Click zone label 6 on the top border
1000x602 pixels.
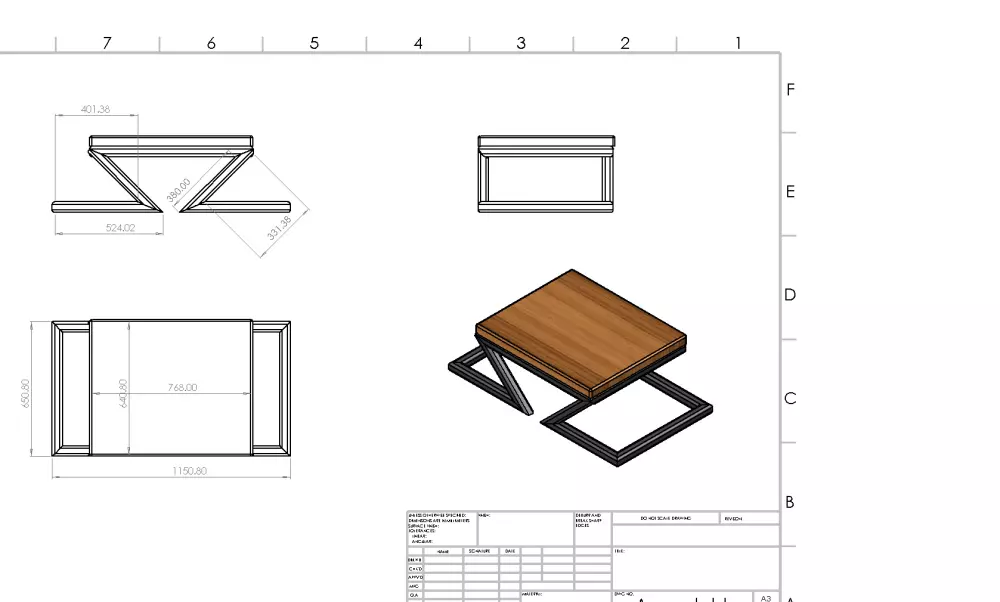tap(211, 43)
